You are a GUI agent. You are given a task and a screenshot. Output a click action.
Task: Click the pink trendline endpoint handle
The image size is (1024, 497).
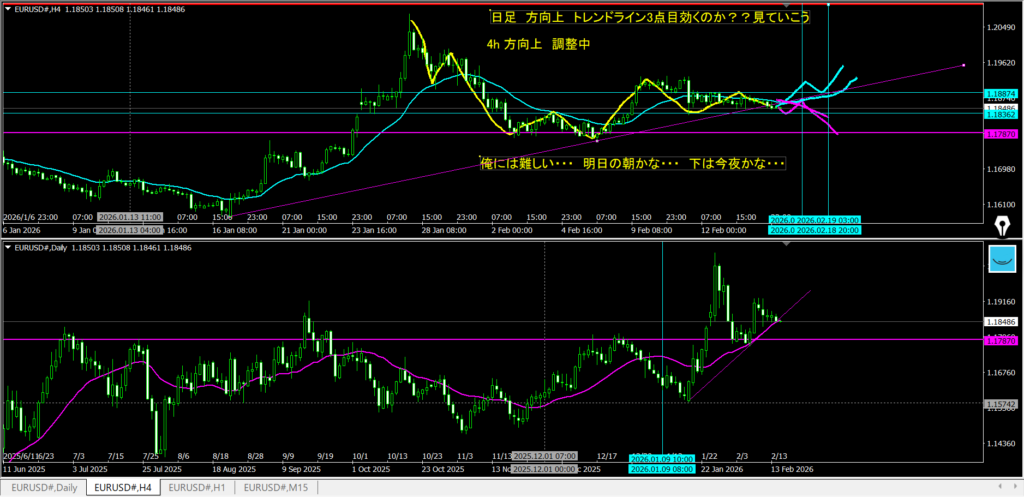(x=964, y=65)
